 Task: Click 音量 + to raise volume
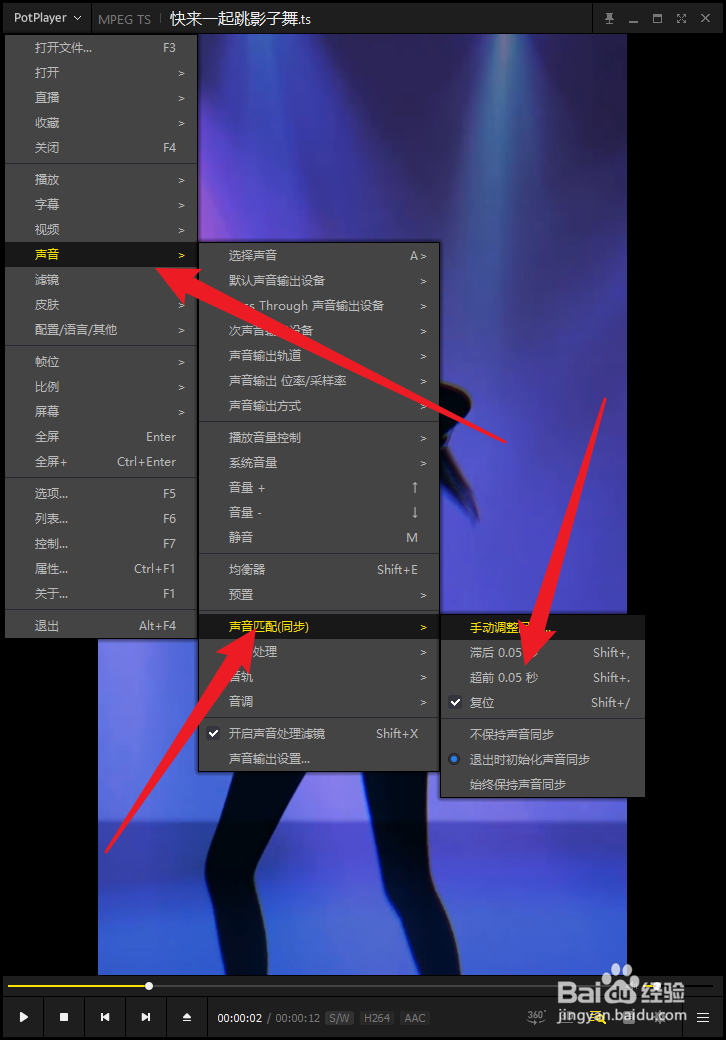tap(319, 488)
